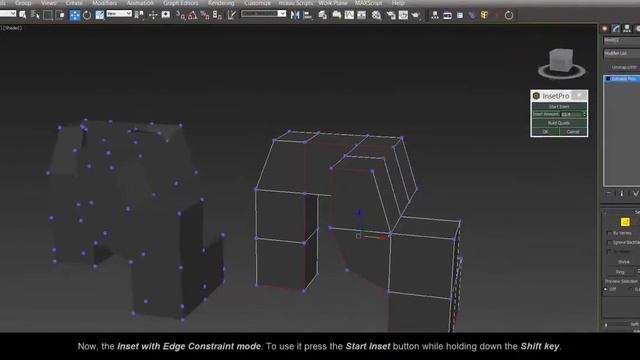Select the Select Object tool in toolbar

pos(23,15)
